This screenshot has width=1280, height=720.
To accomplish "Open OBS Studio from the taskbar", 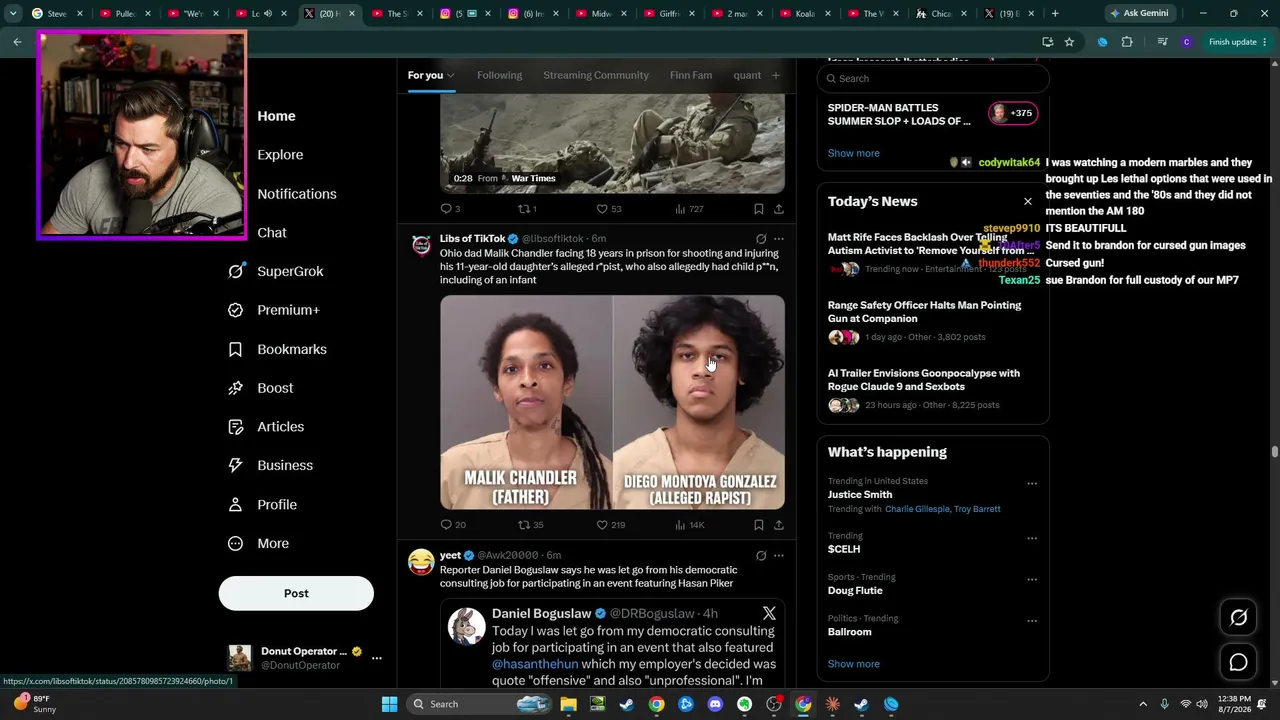I will [x=774, y=704].
